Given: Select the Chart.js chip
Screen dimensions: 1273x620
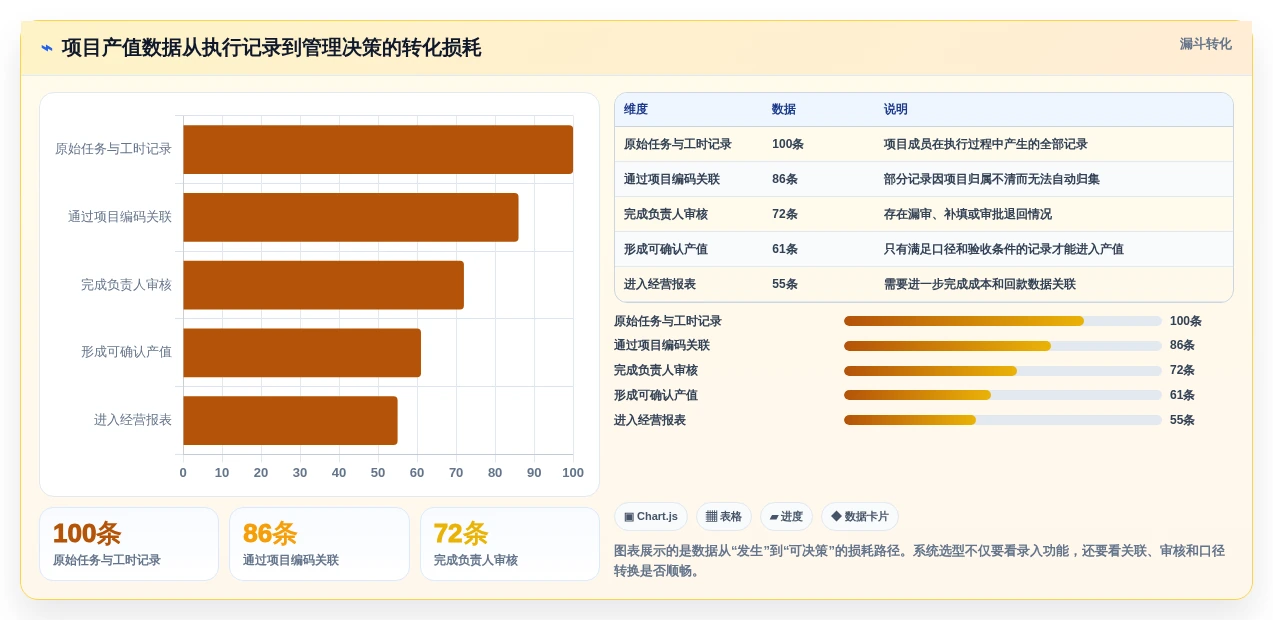Looking at the screenshot, I should coord(651,517).
